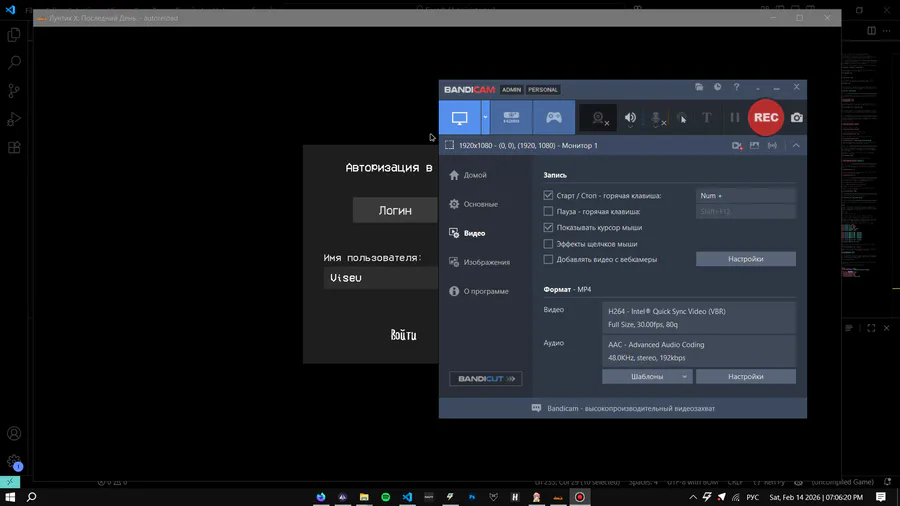Toggle Показывать курсор мыши checkbox
Screen dimensions: 900x506
point(548,228)
